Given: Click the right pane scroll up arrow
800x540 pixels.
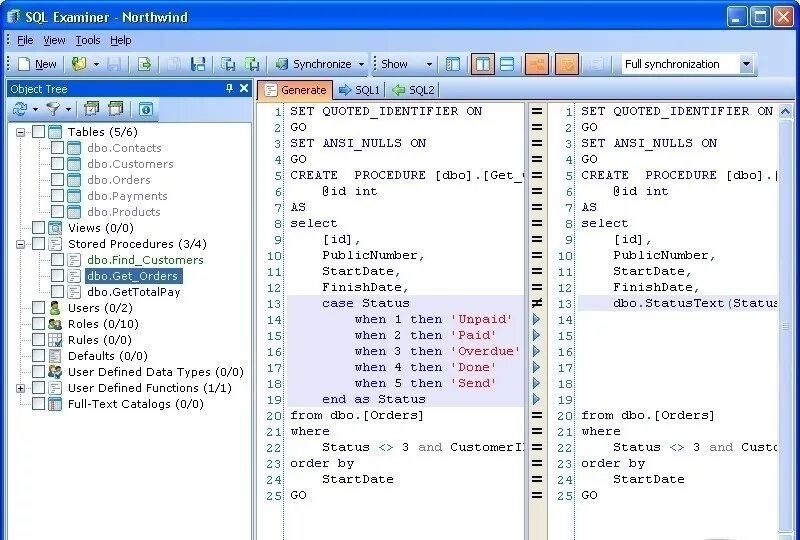Looking at the screenshot, I should pos(786,111).
